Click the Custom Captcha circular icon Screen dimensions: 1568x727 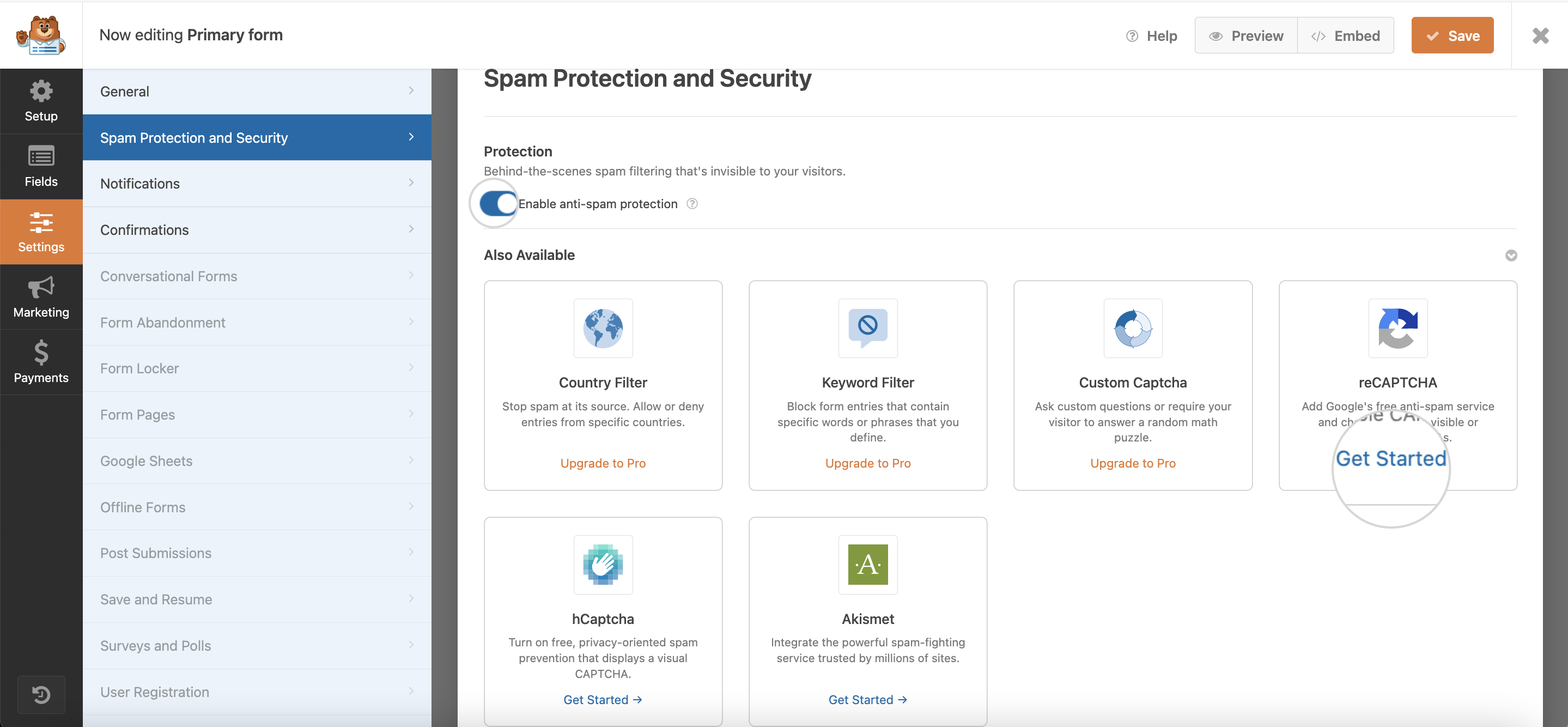click(x=1133, y=328)
